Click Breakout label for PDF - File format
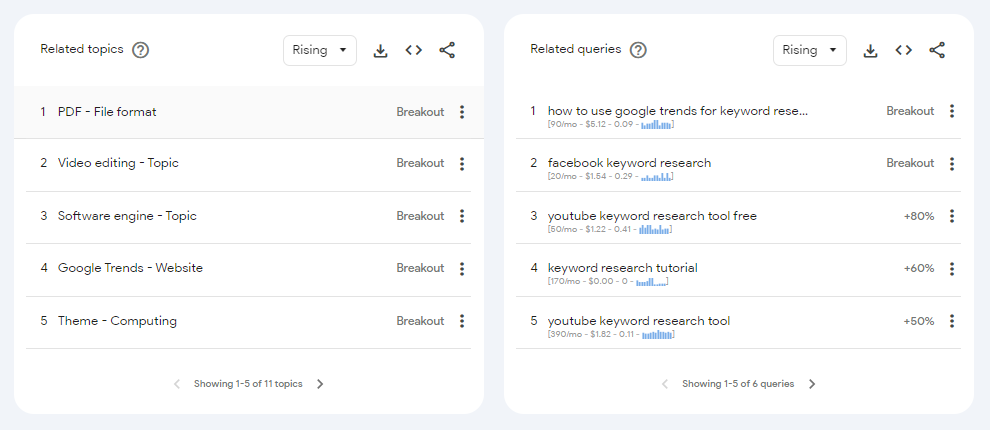The width and height of the screenshot is (990, 430). click(x=420, y=112)
